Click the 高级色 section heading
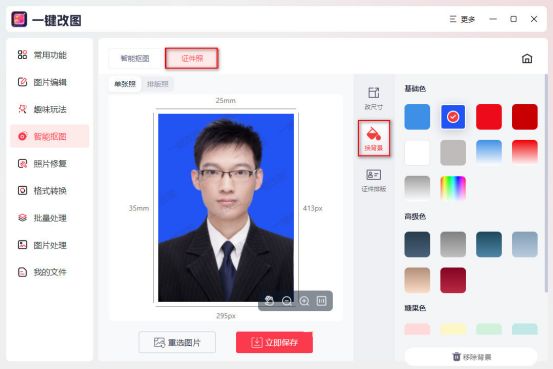The height and width of the screenshot is (369, 553). 415,216
